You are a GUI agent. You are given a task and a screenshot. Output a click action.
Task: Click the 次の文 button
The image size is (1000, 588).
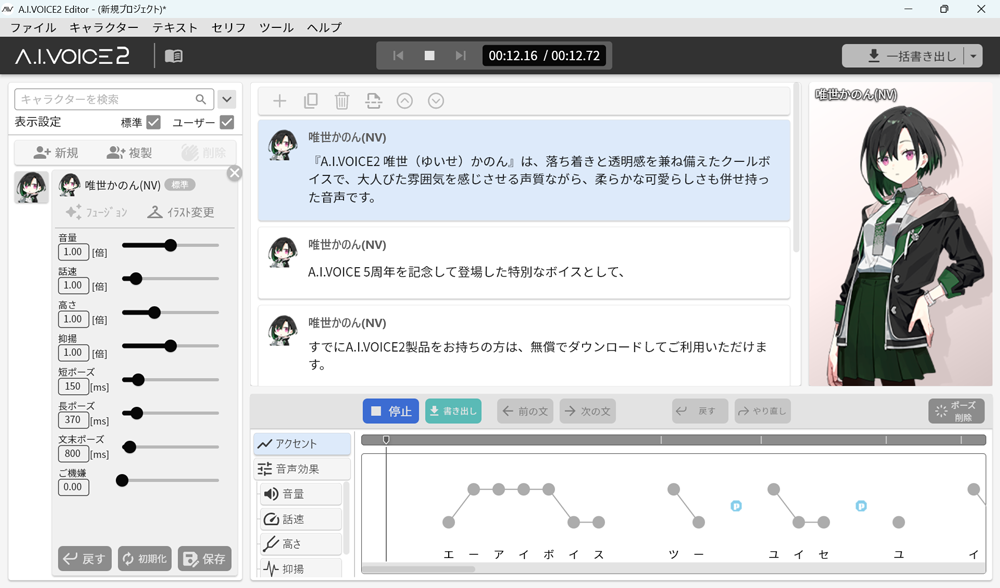click(587, 411)
